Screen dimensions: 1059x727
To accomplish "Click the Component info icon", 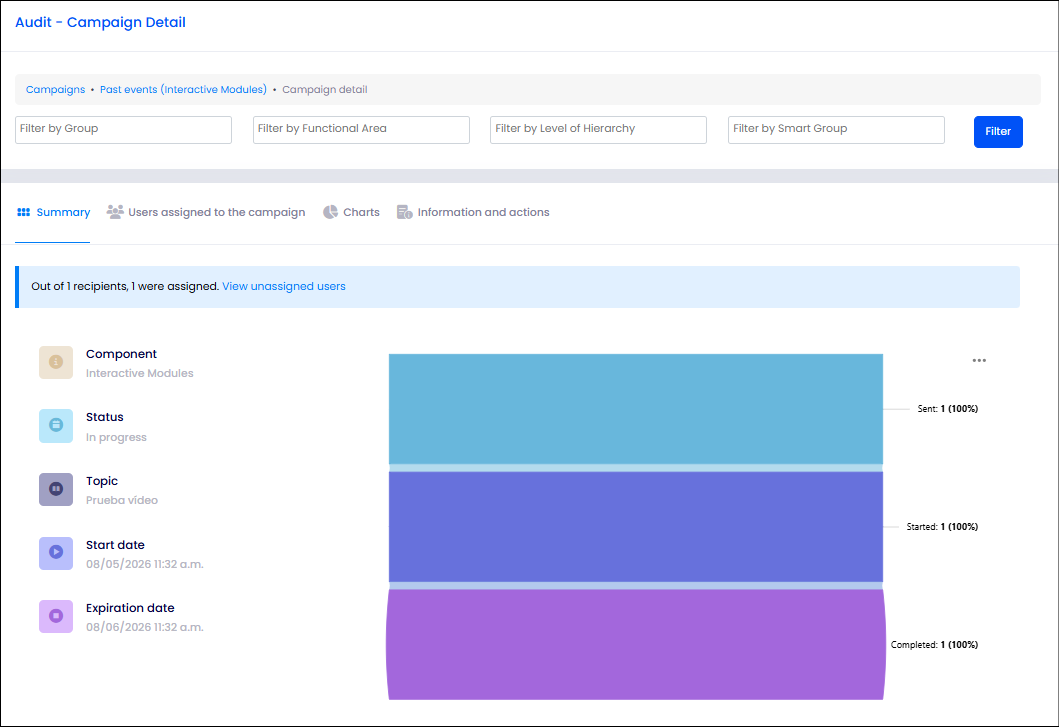I will (x=56, y=362).
